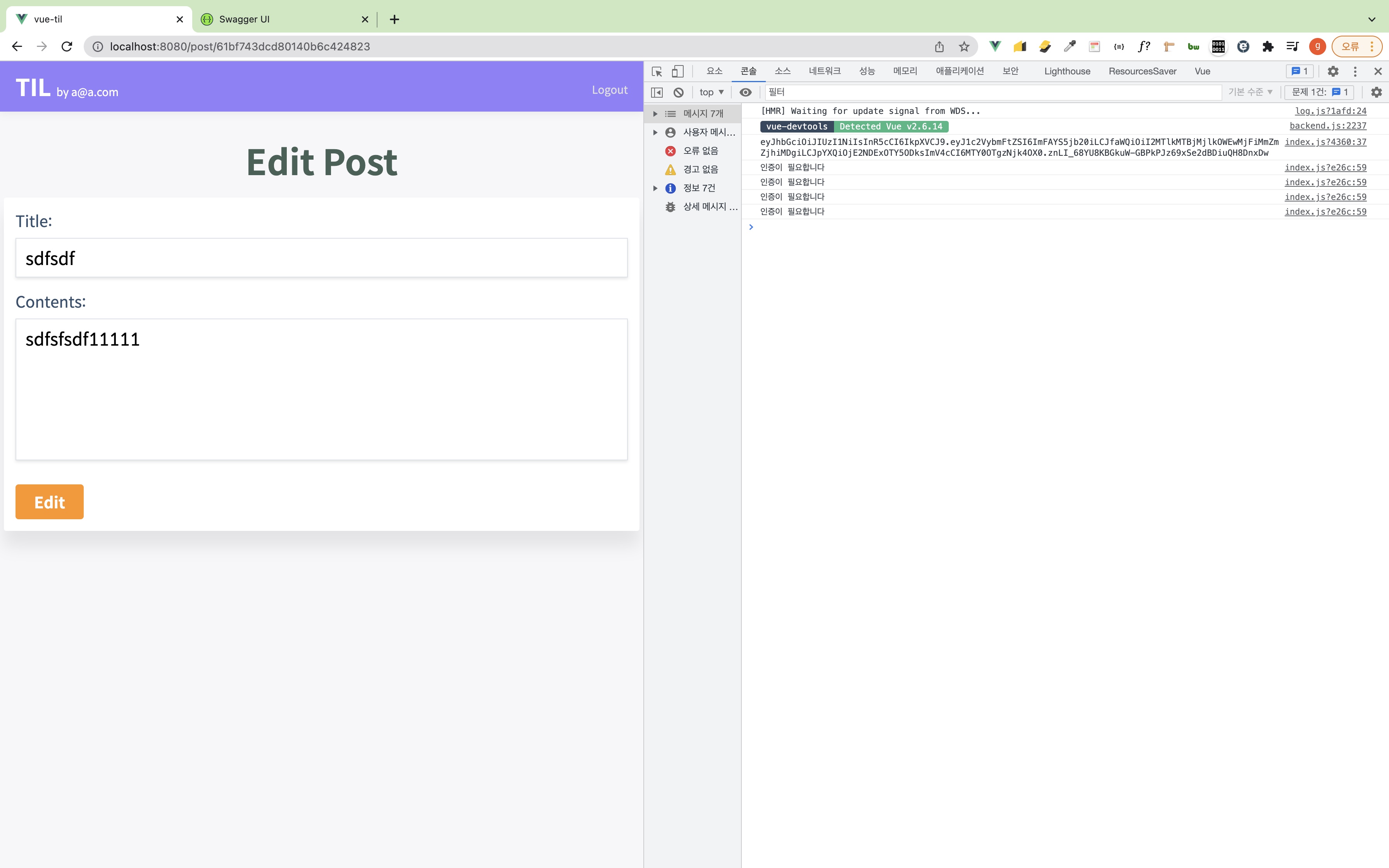Switch to the 요소 tab

714,71
